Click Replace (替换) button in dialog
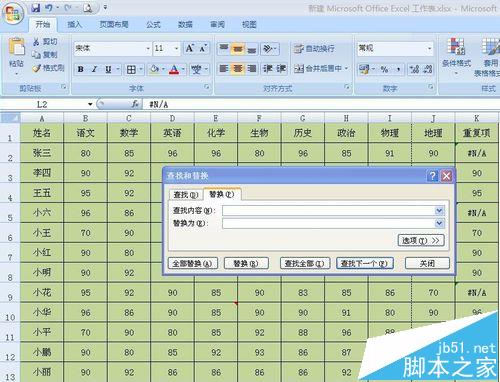Screen dimensions: 500x382 coord(246,263)
